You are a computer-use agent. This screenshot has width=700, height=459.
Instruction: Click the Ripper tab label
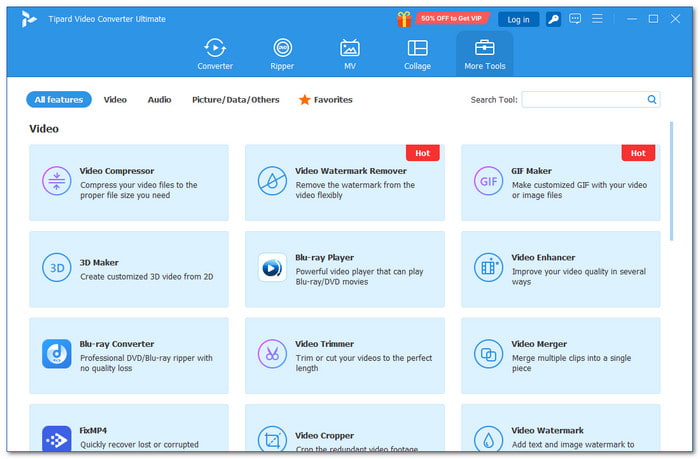click(282, 66)
